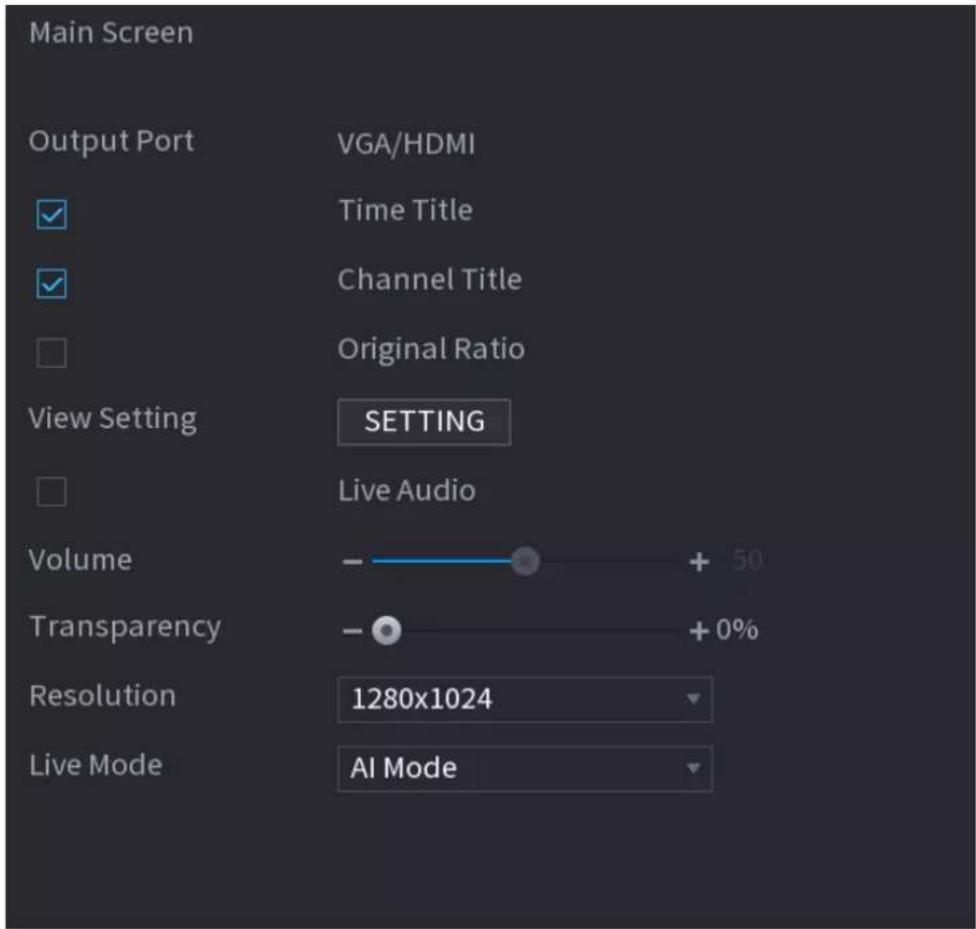Enable the Live Audio checkbox
976x929 pixels.
52,491
